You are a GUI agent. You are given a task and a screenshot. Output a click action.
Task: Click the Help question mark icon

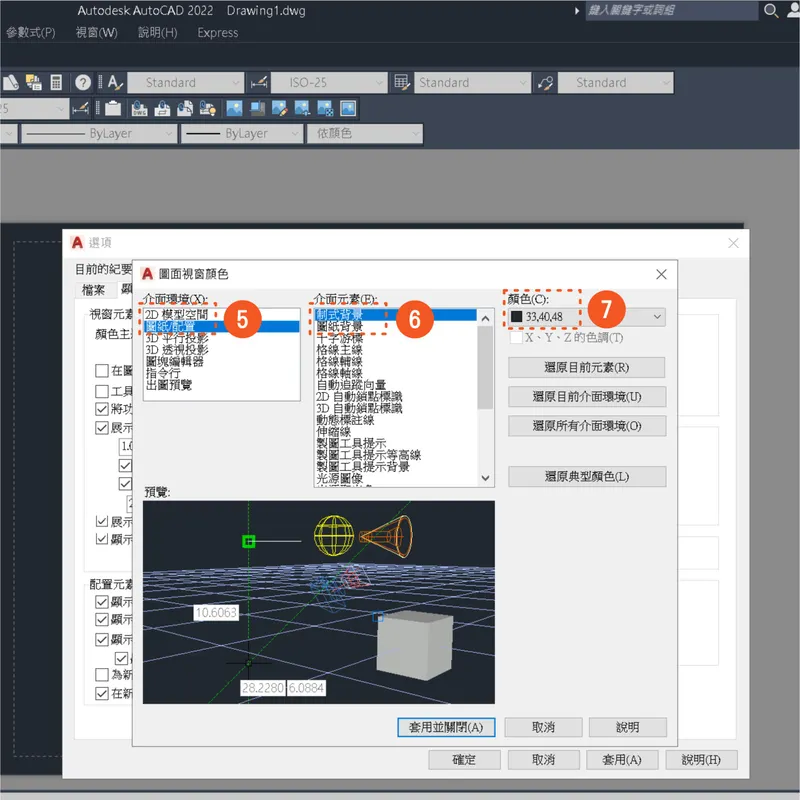[x=83, y=82]
